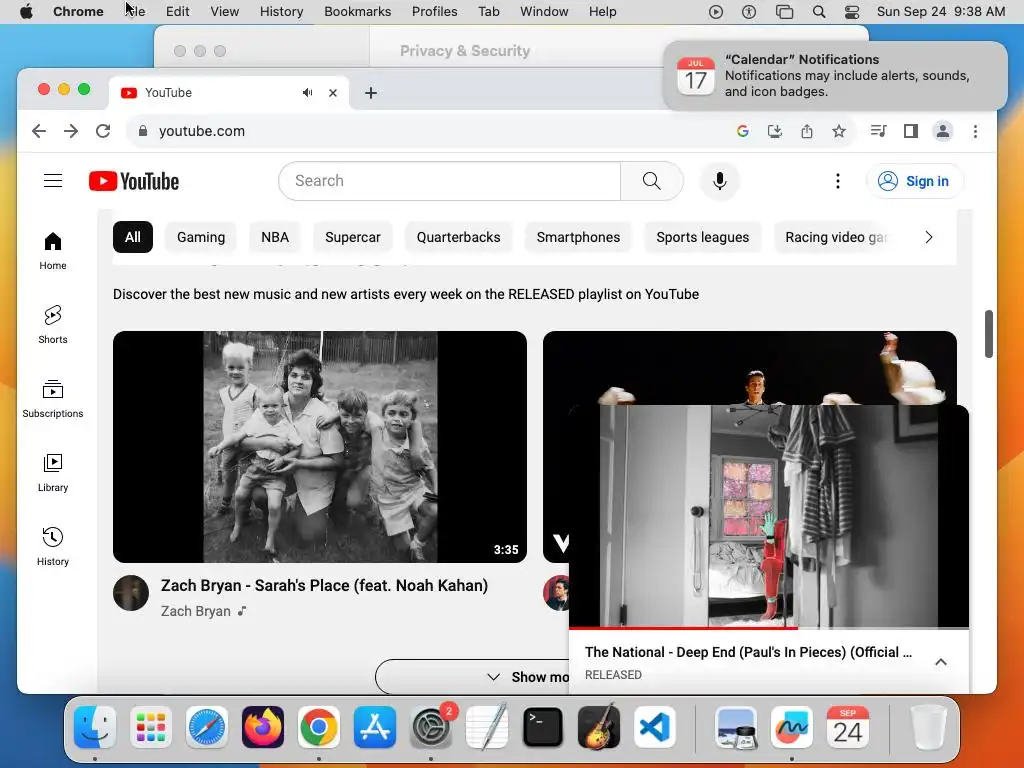Open the Profiles menu in menu bar
This screenshot has width=1024, height=768.
pos(434,12)
